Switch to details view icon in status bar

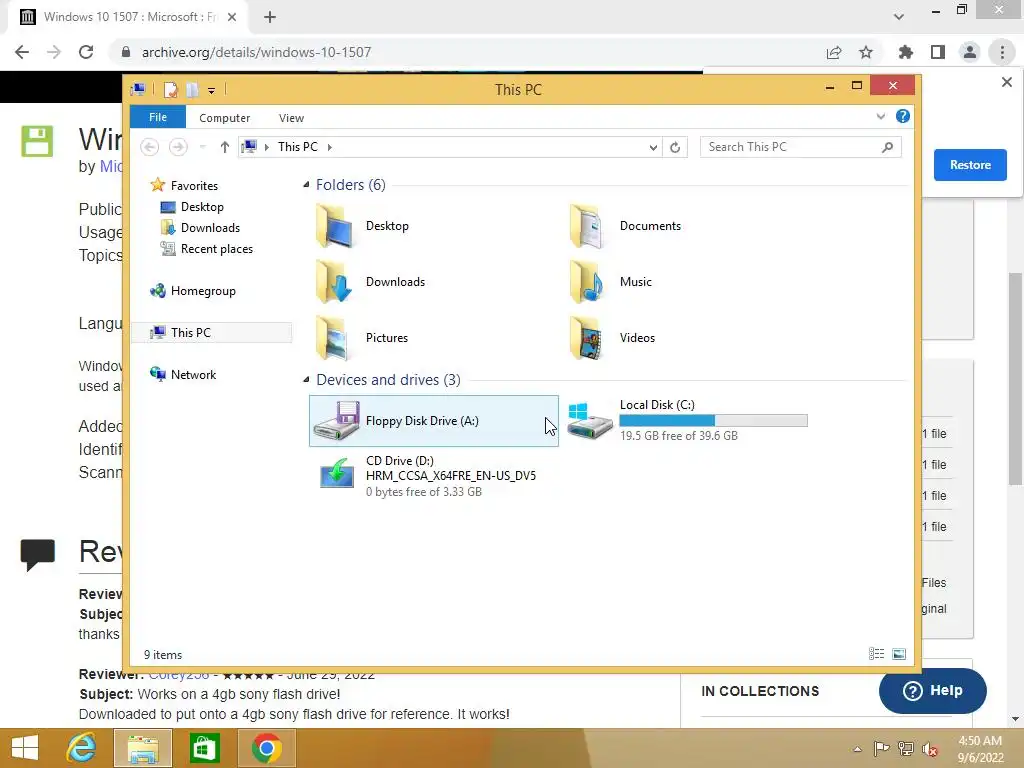(x=876, y=654)
